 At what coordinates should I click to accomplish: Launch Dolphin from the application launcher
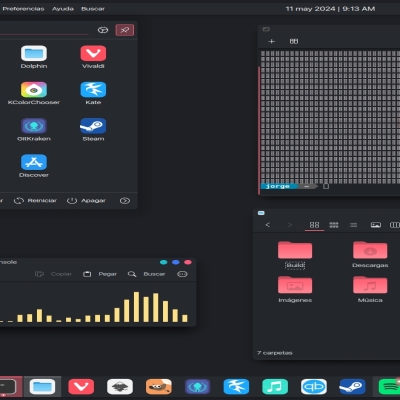[34, 57]
